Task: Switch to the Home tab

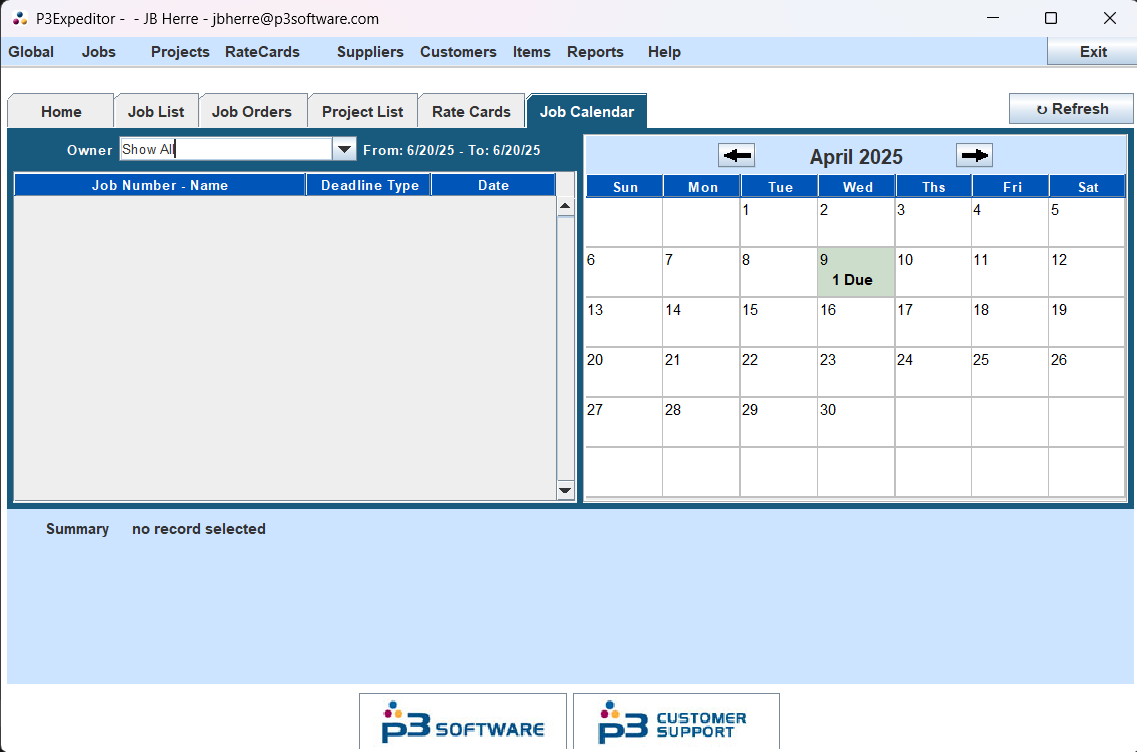Action: pos(61,112)
